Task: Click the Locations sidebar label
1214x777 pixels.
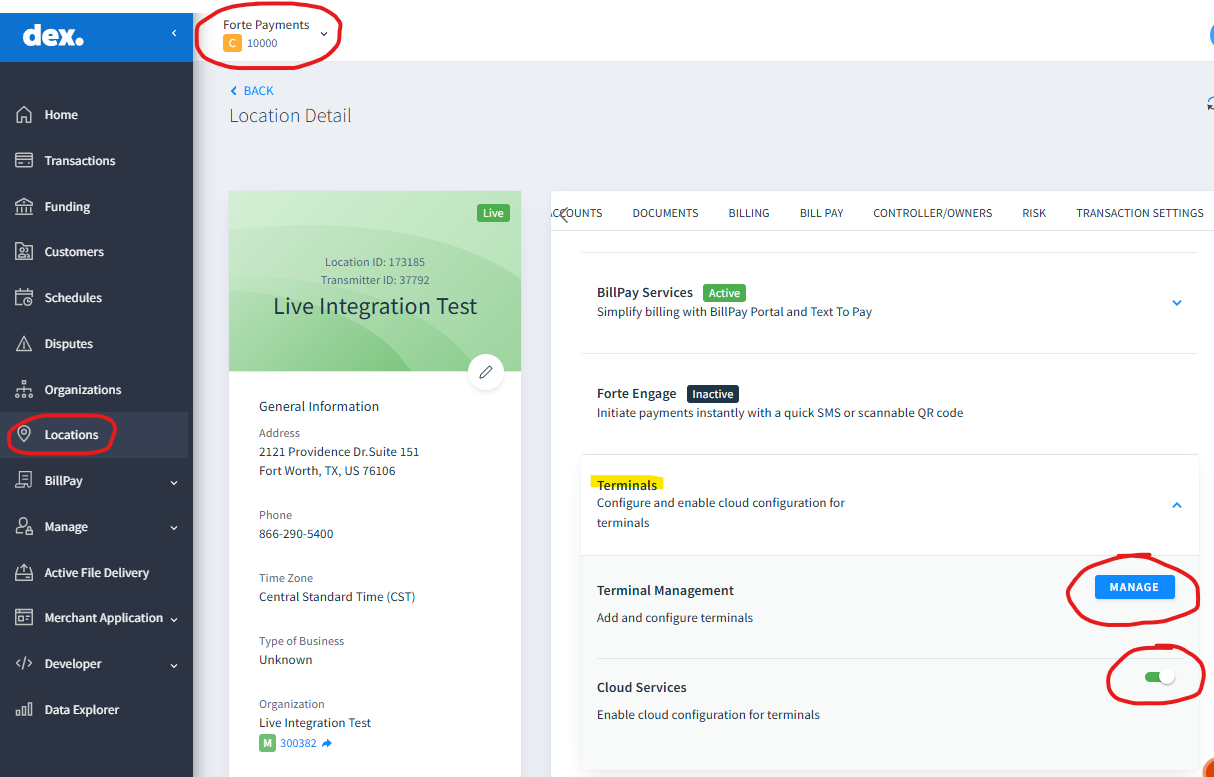Action: (71, 435)
